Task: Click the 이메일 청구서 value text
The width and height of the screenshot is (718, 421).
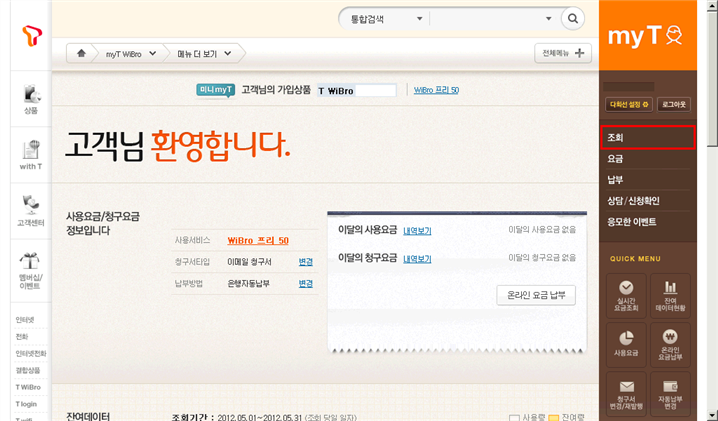Action: click(249, 262)
